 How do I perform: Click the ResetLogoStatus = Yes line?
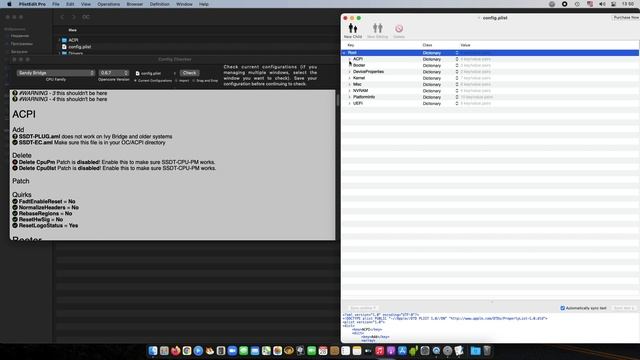click(45, 225)
